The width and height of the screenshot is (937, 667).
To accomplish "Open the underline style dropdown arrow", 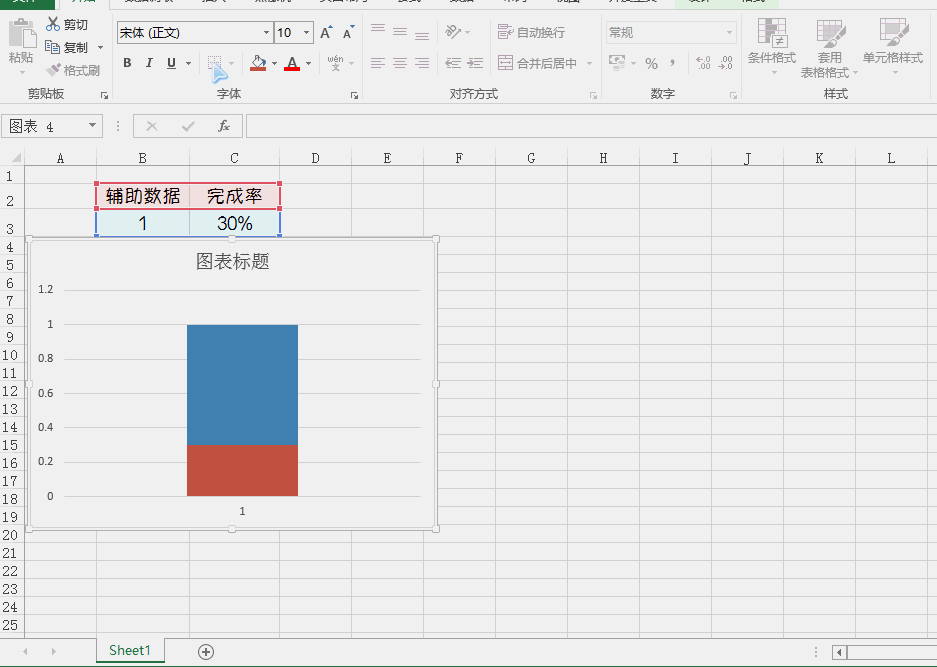I will [188, 63].
